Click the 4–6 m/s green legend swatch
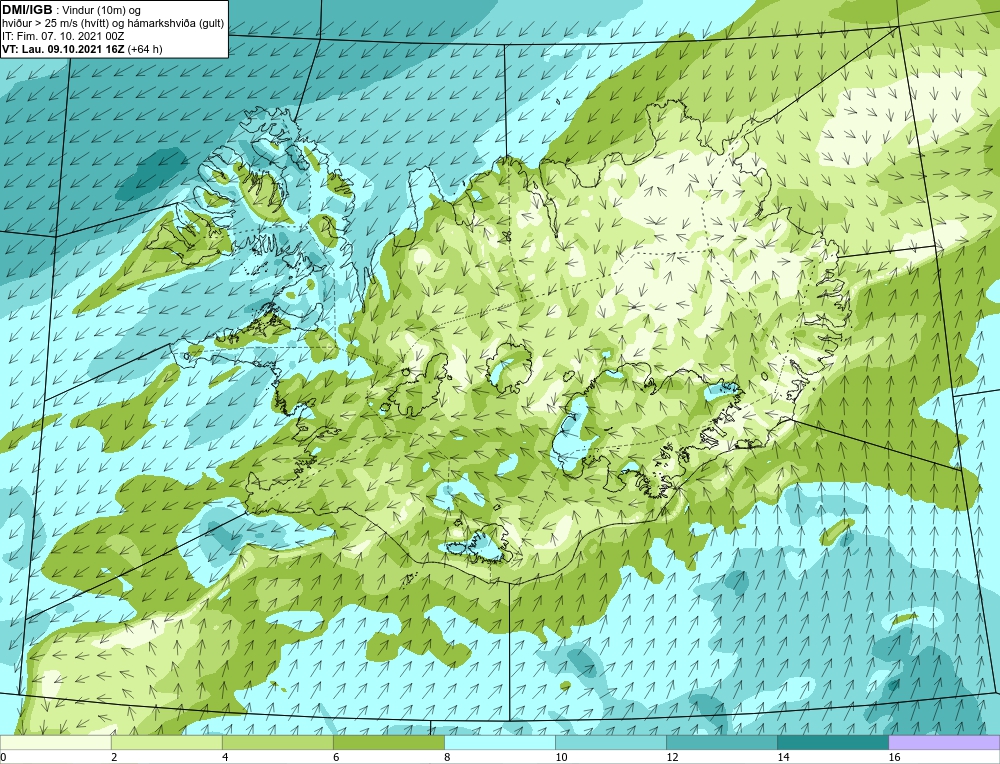The width and height of the screenshot is (1000, 764). pos(277,742)
